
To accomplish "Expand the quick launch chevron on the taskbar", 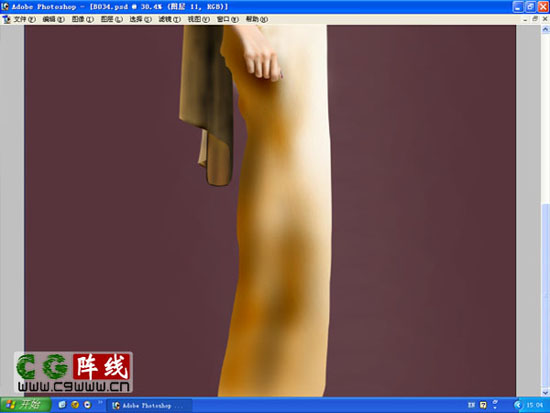I will tap(100, 402).
